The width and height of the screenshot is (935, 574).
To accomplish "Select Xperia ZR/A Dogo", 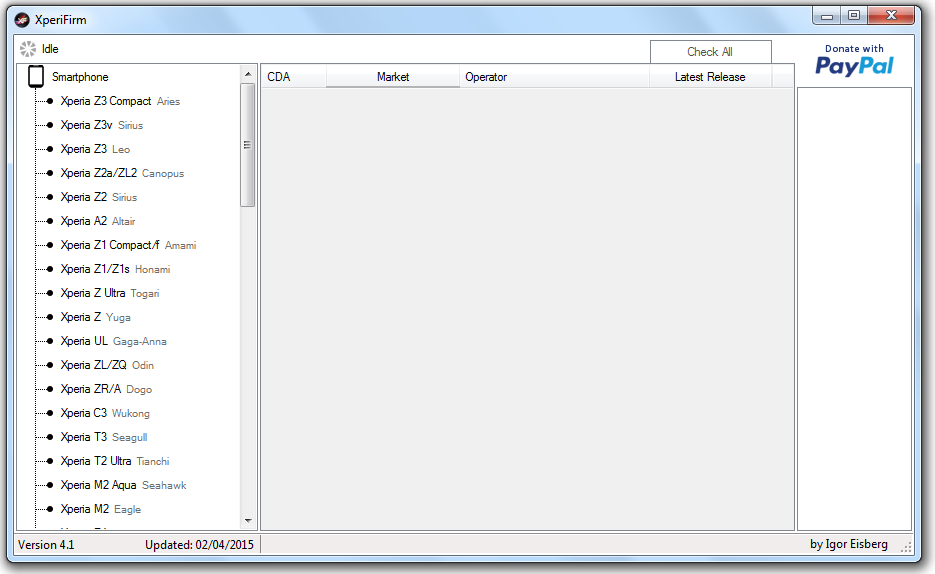I will click(106, 389).
